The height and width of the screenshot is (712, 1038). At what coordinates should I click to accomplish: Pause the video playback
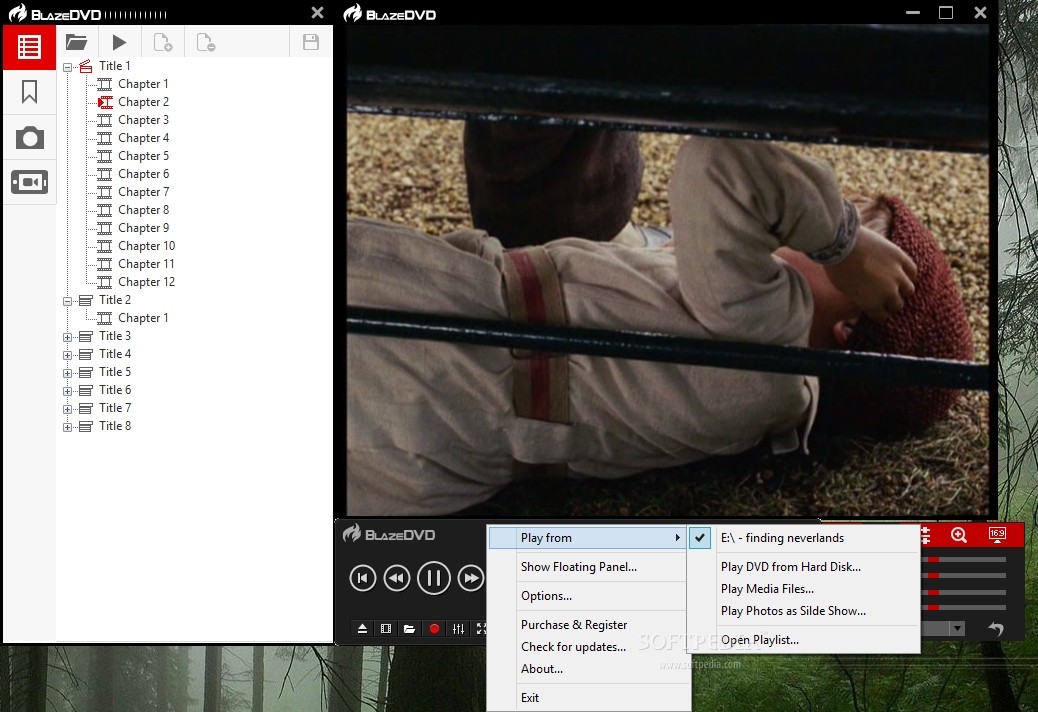point(434,578)
